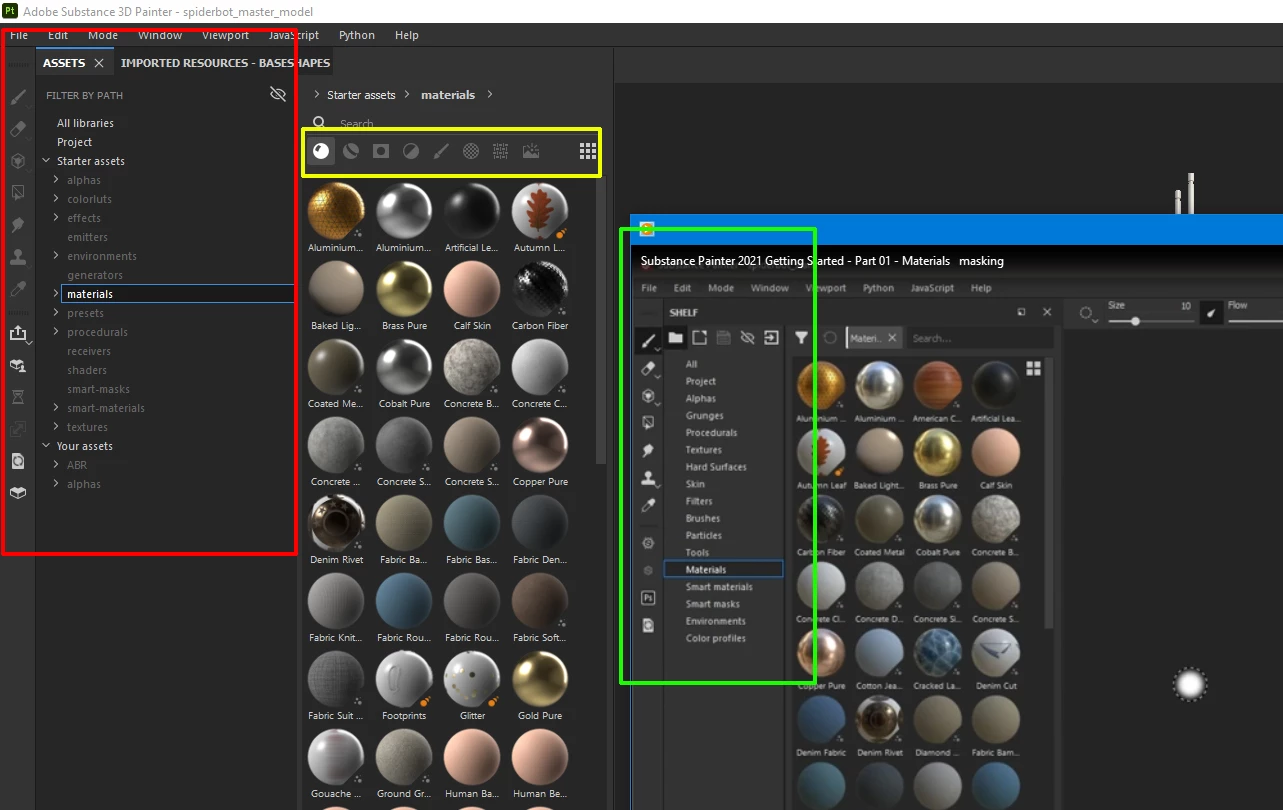Open the Mode menu in main window
Image resolution: width=1283 pixels, height=810 pixels.
click(x=103, y=35)
